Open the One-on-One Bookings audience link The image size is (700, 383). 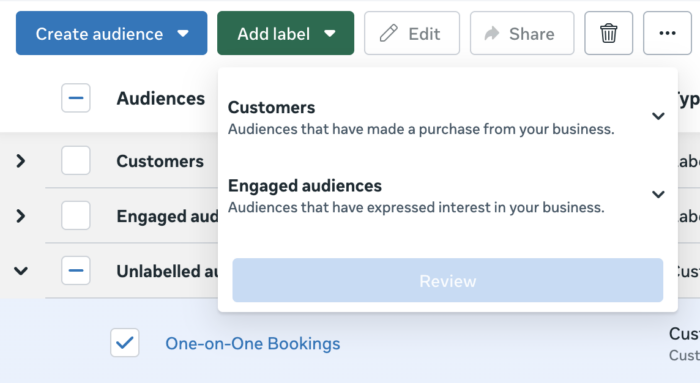[253, 343]
